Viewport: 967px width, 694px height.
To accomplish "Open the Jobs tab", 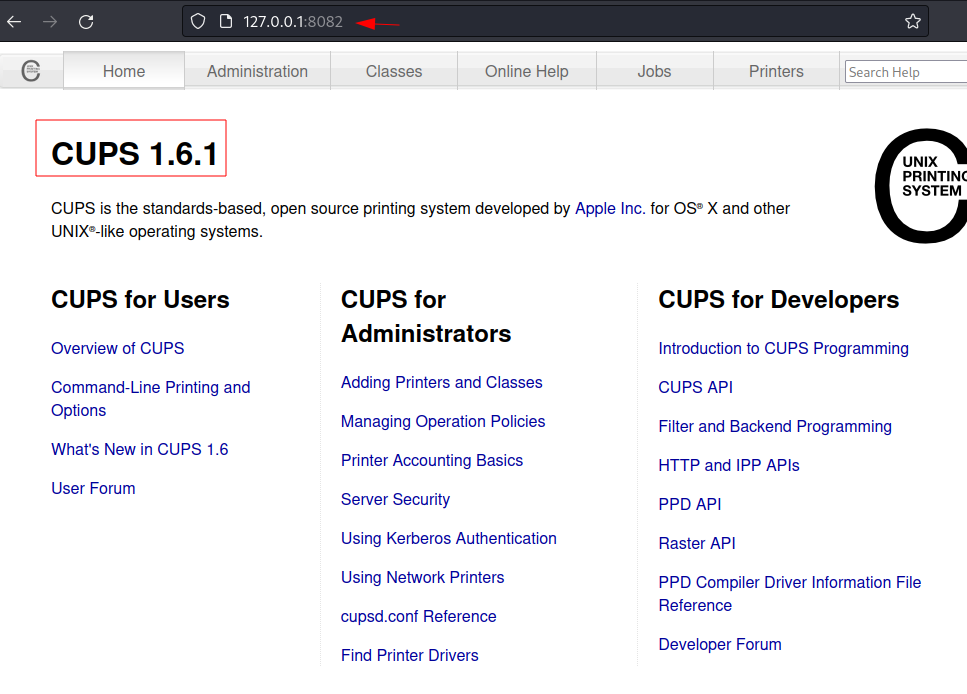I will 654,72.
